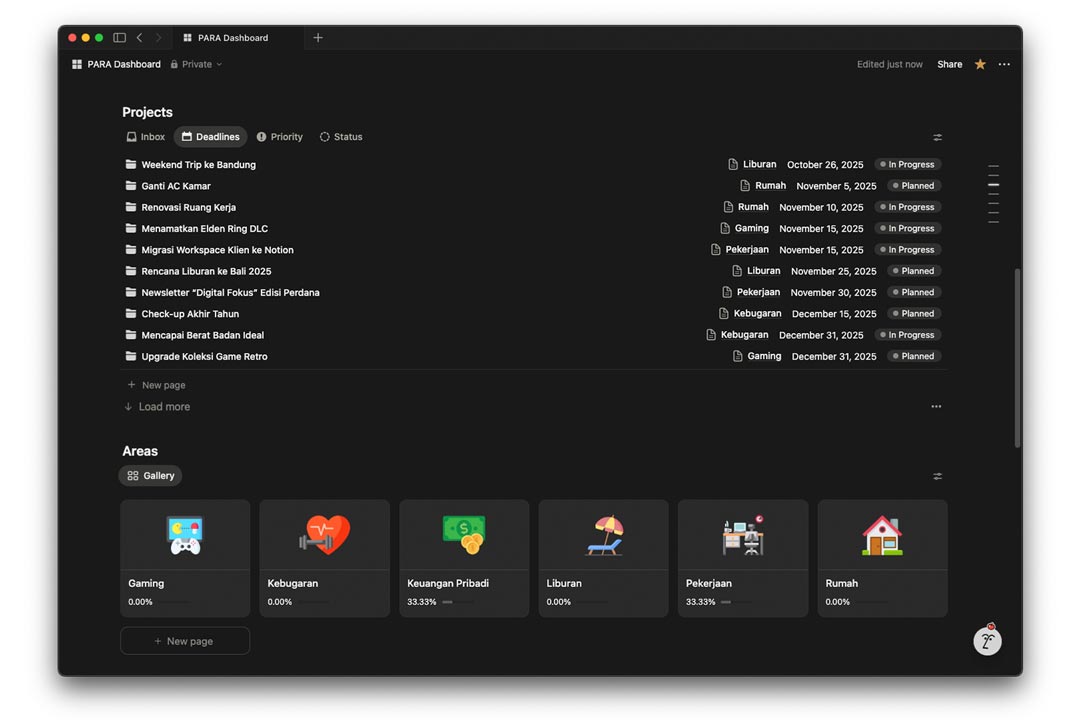This screenshot has width=1080, height=720.
Task: Click Keuangan Pribadi progress bar
Action: click(448, 602)
